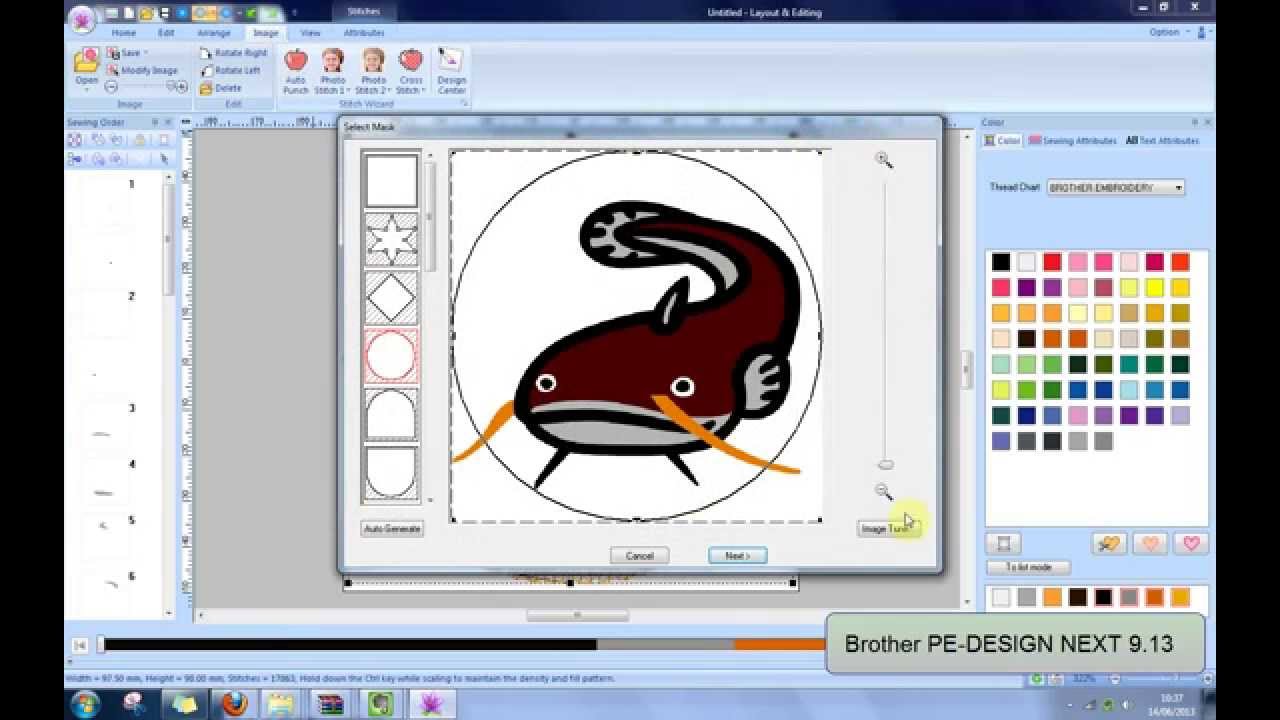Click the application menu flower button
1280x720 pixels.
(x=83, y=18)
